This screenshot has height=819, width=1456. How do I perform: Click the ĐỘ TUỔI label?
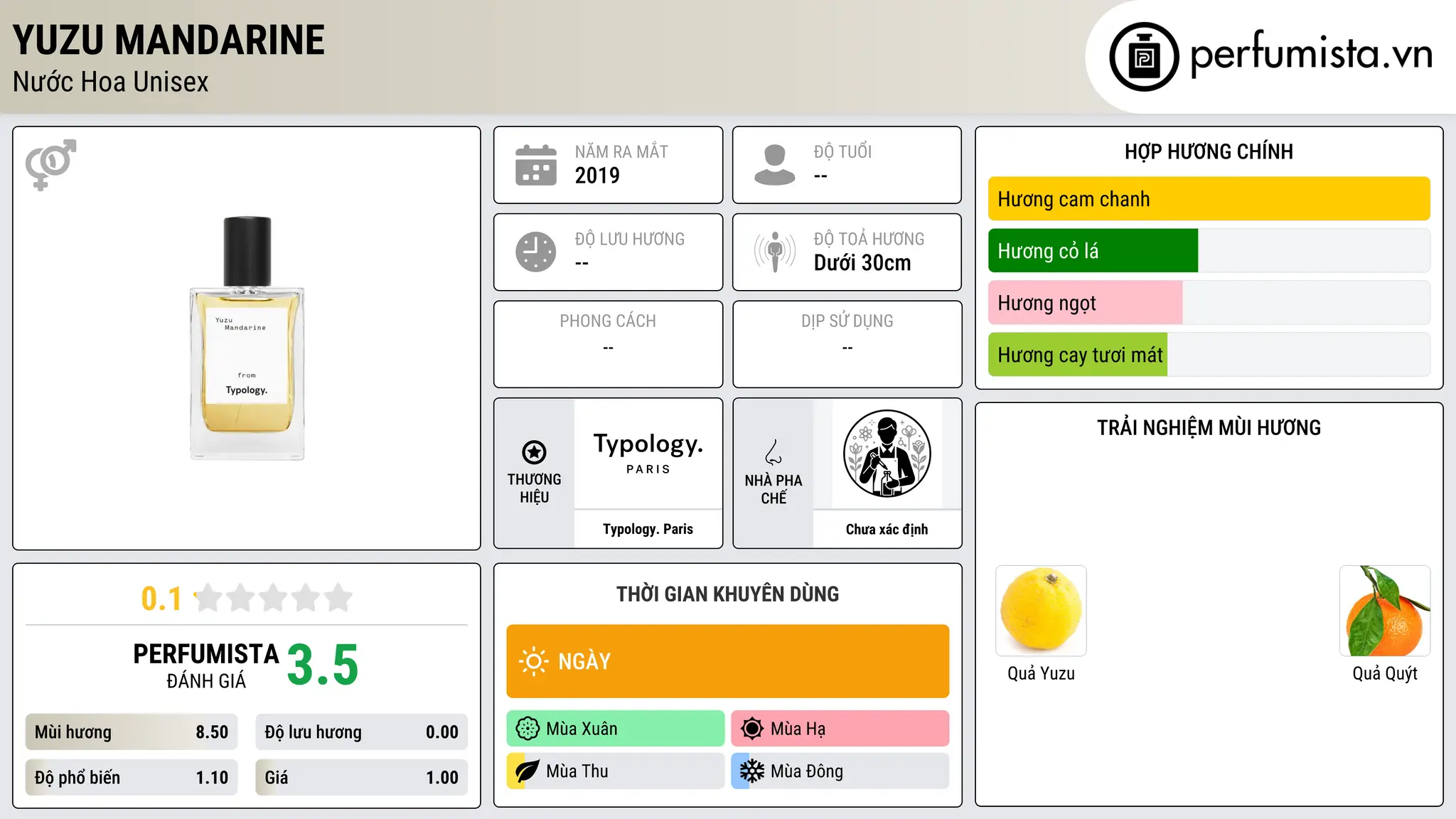click(842, 151)
